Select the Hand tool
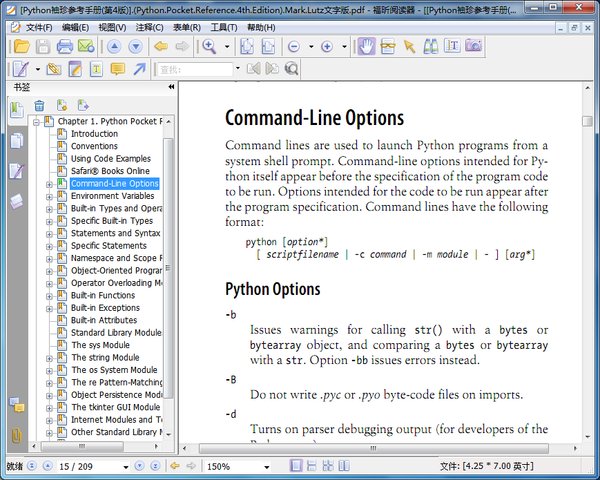600x480 pixels. coord(366,47)
